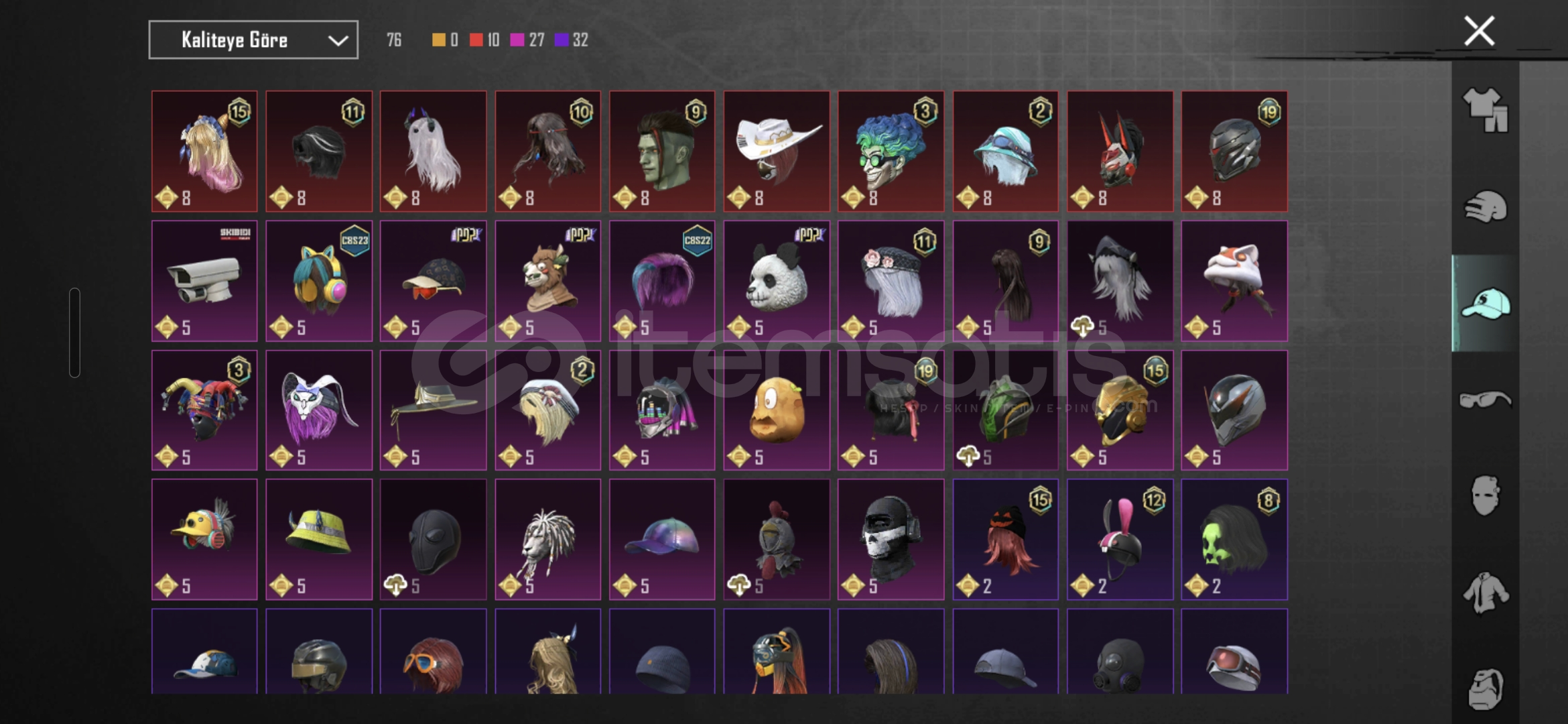The image size is (1568, 724).
Task: Click the dropdown chevron beside Kaliteye Göre
Action: point(338,40)
